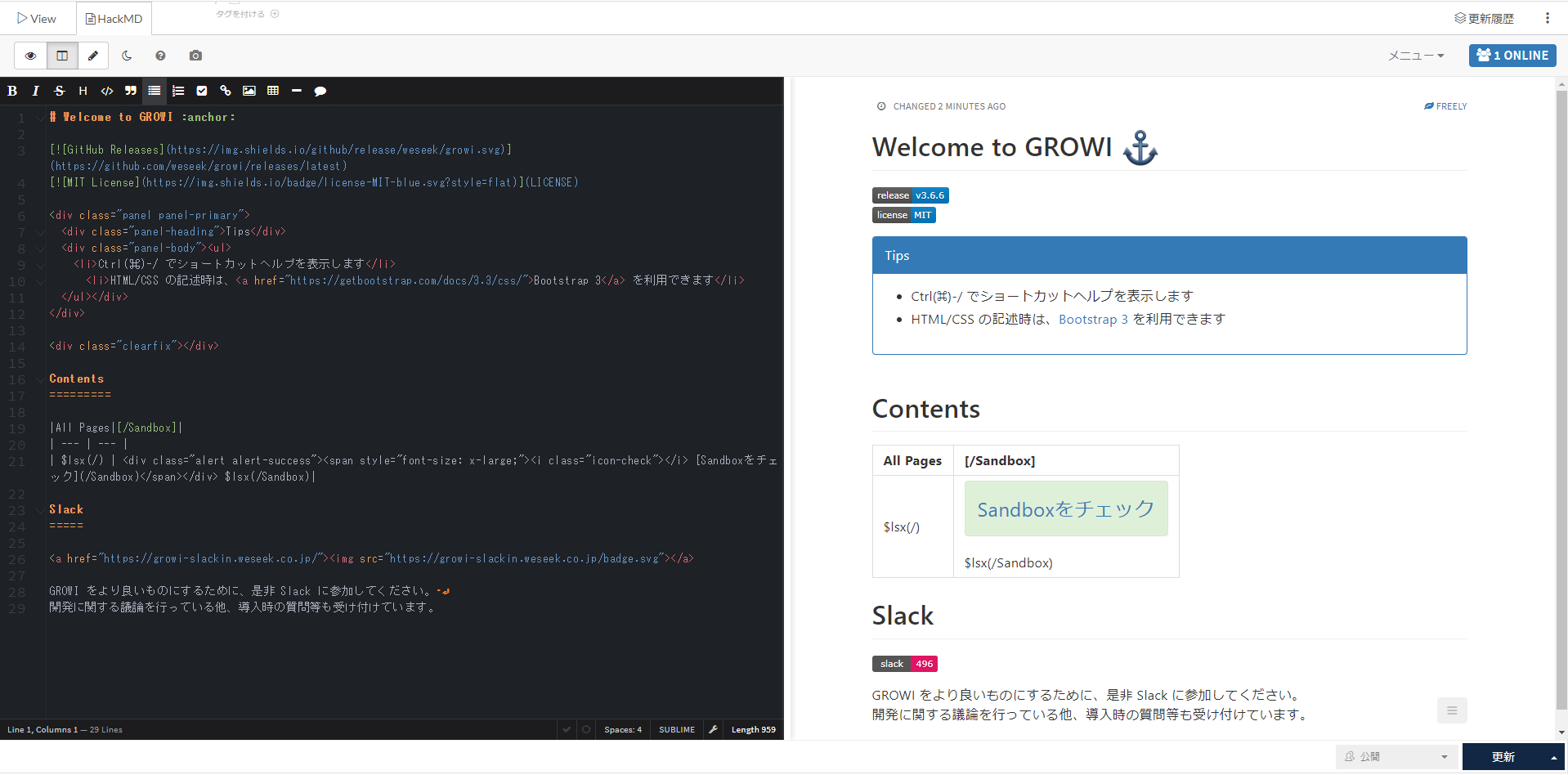Click the preview scrollbar up arrow
This screenshot has width=1568, height=775.
(x=1561, y=83)
